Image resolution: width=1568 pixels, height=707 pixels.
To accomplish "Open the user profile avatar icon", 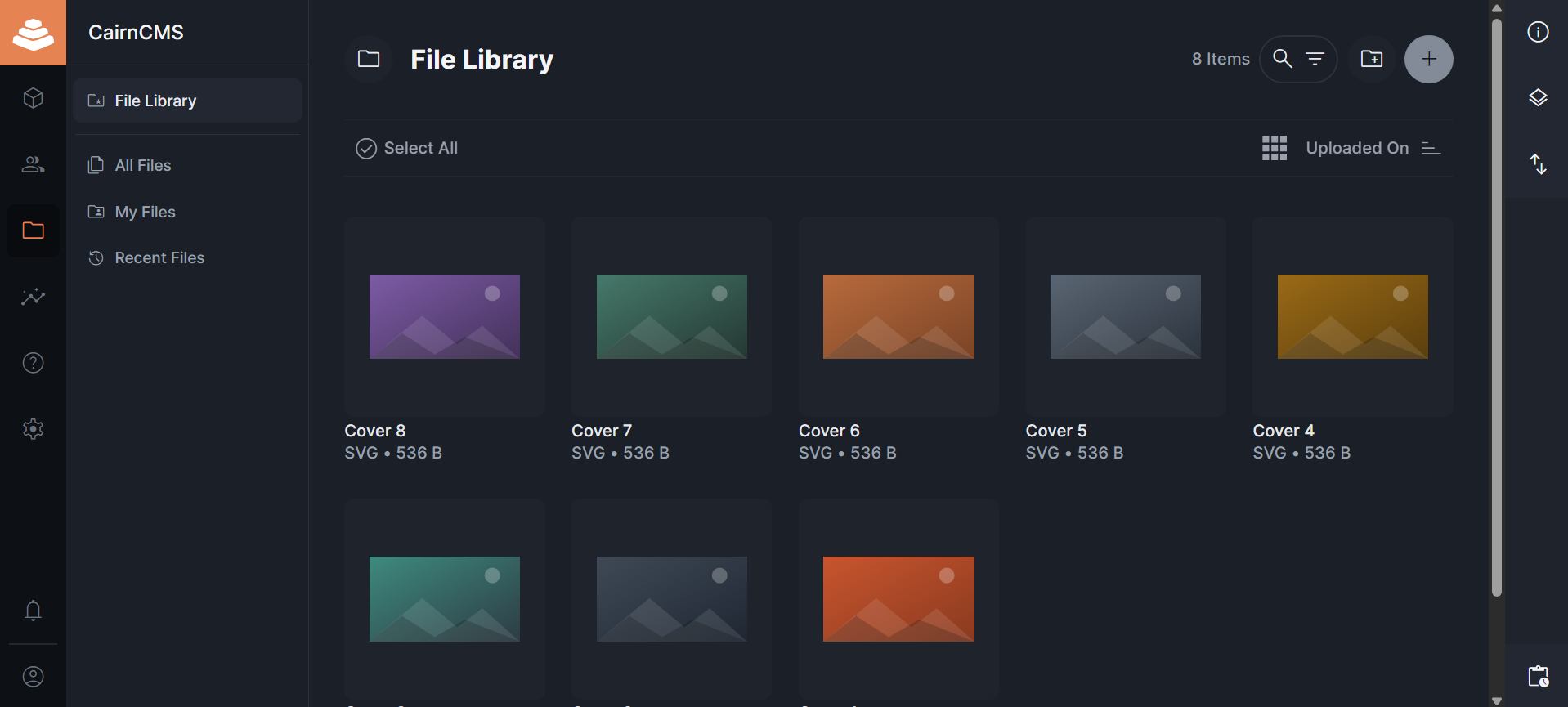I will click(33, 677).
